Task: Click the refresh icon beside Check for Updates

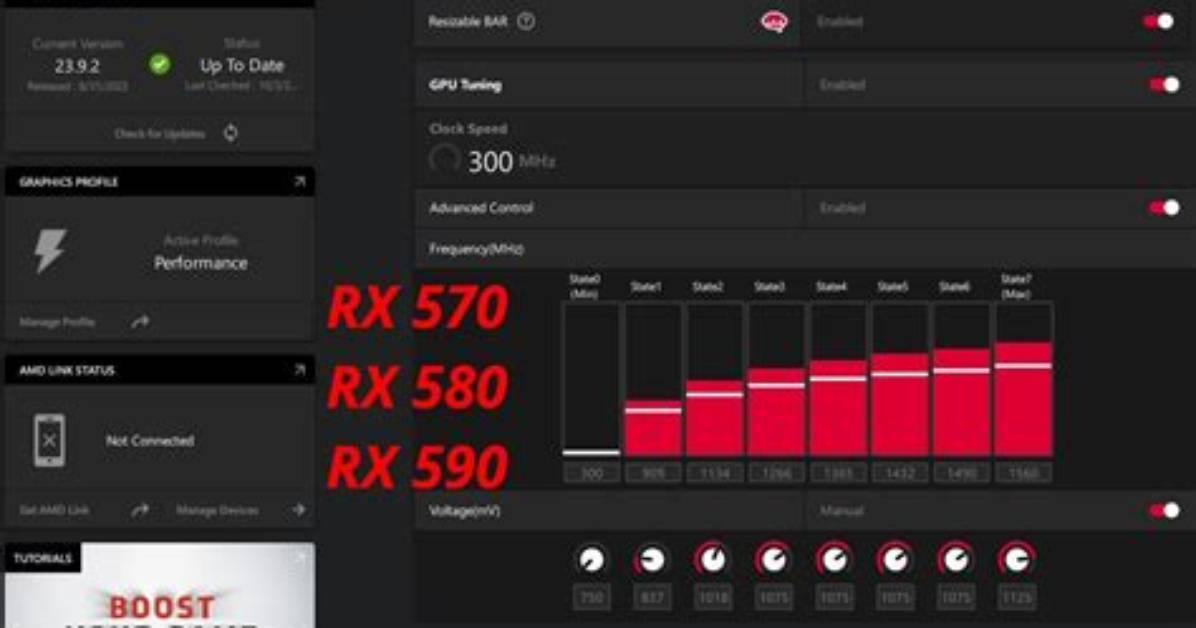Action: click(230, 133)
